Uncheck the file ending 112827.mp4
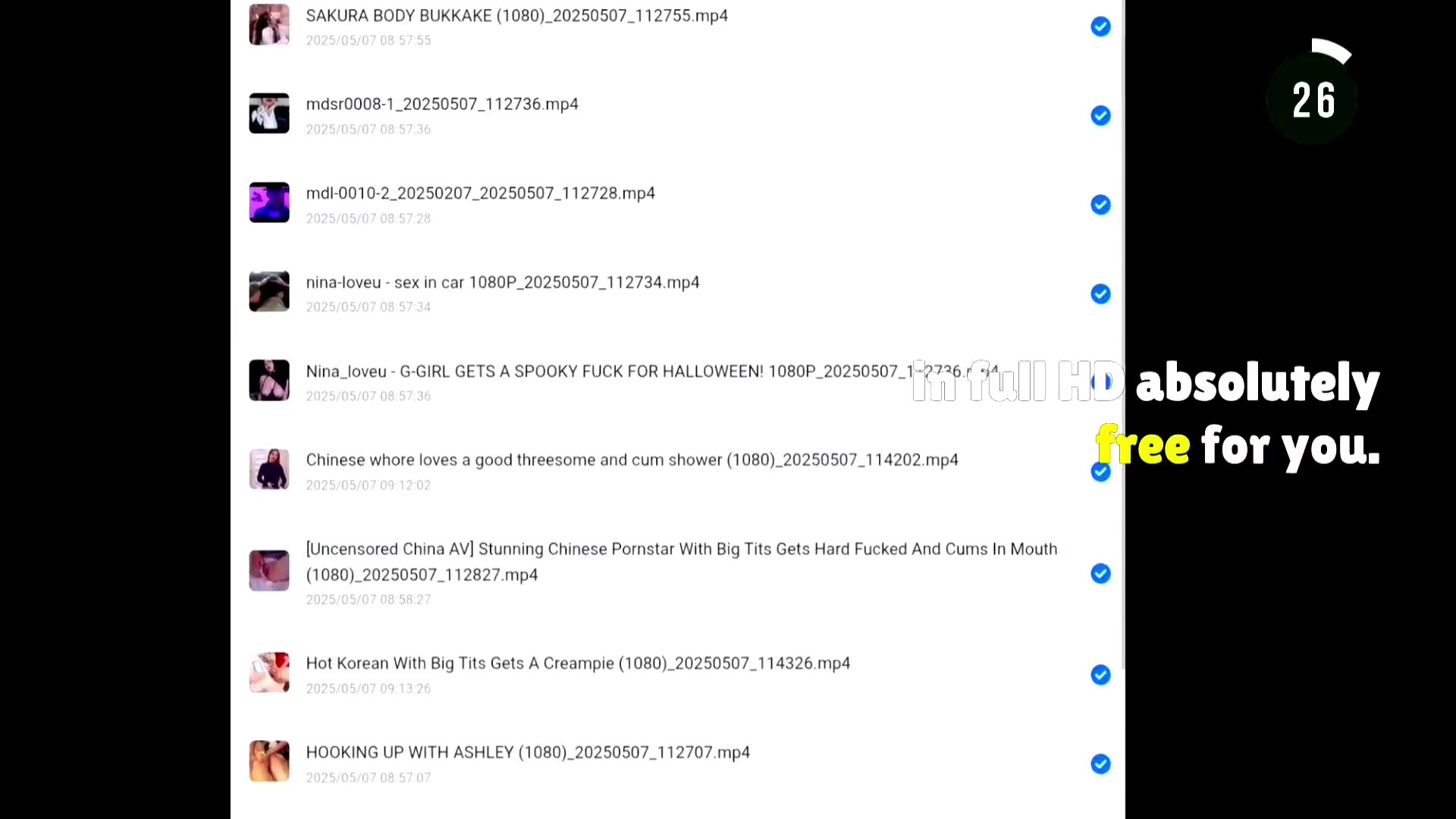1456x819 pixels. coord(1100,573)
